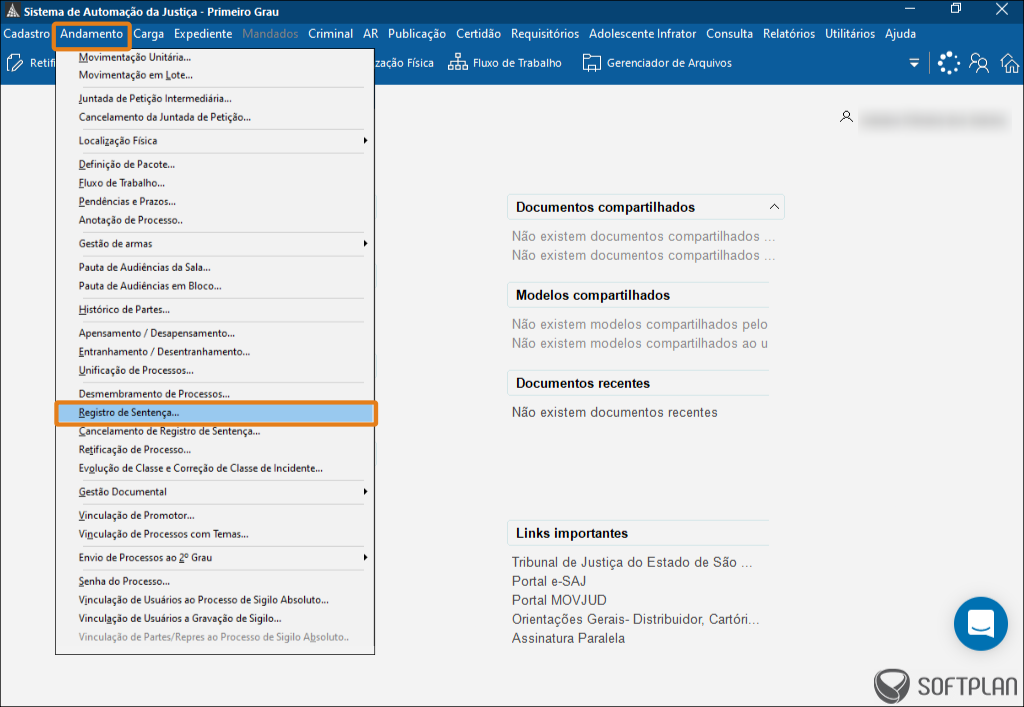Click the Gerenciador de Arquivos folder icon
The width and height of the screenshot is (1024, 707).
[592, 63]
